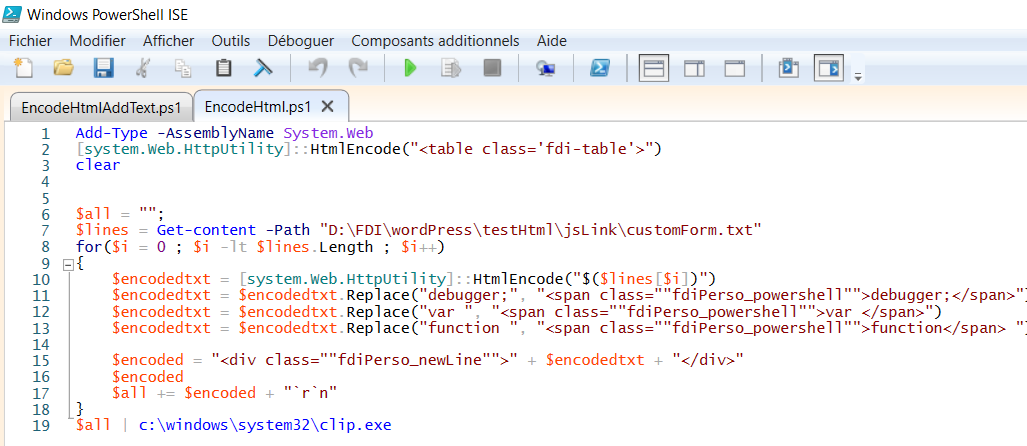Show the command add-on pane
1027x446 pixels.
click(x=829, y=68)
